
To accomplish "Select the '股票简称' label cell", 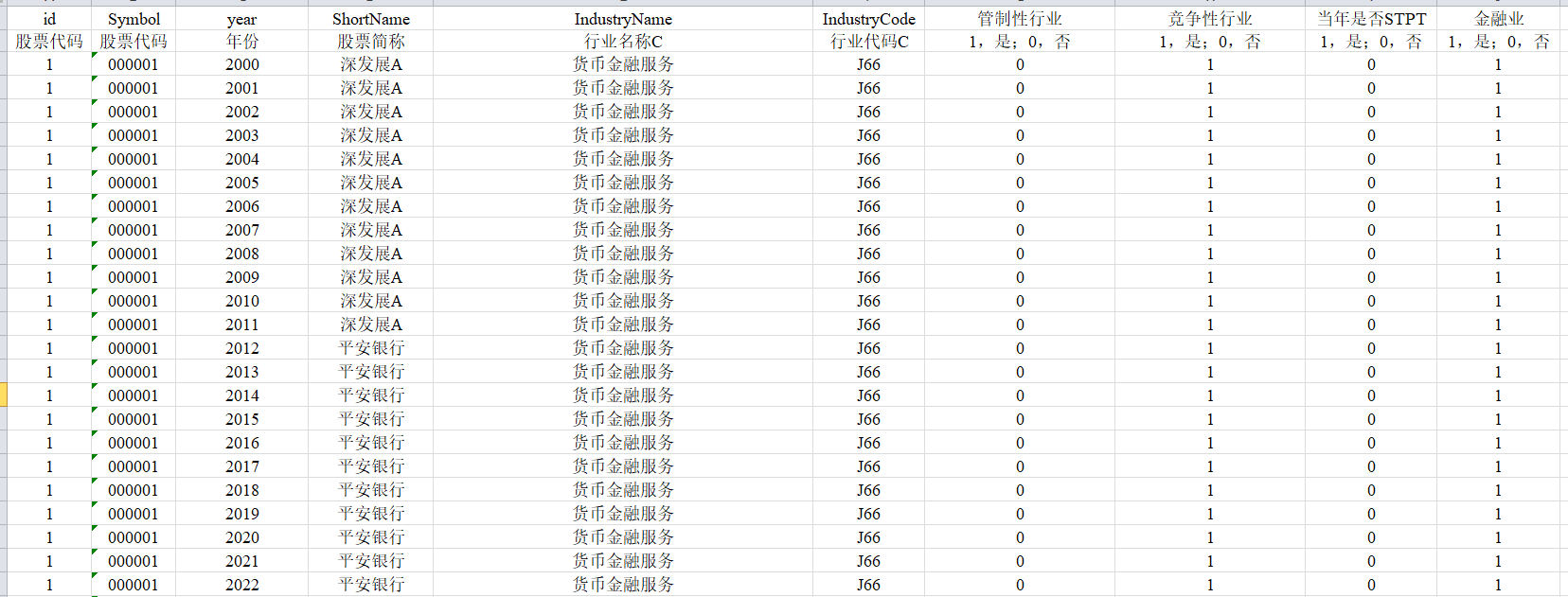I will click(x=371, y=41).
